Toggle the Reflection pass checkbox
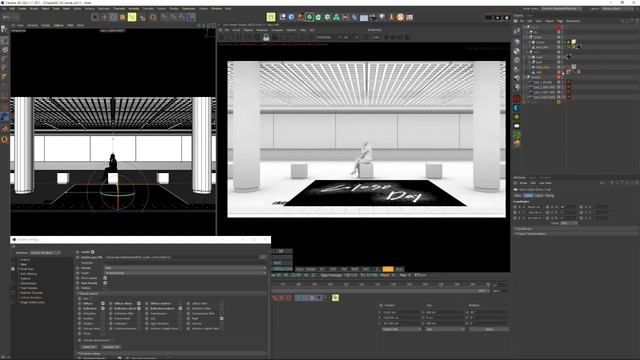 coord(103,309)
